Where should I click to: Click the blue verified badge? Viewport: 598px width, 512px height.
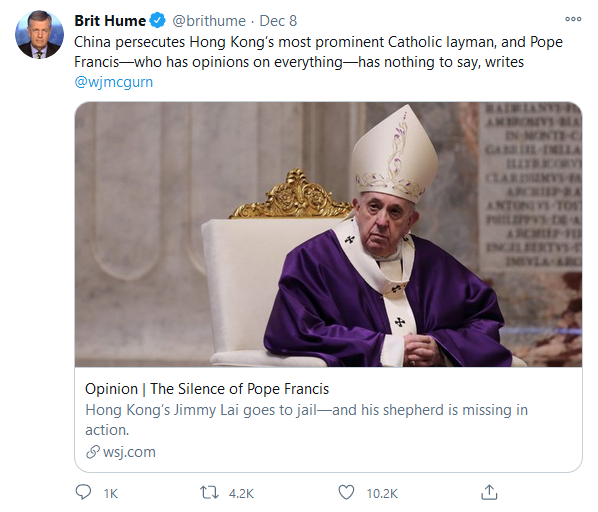pos(157,21)
